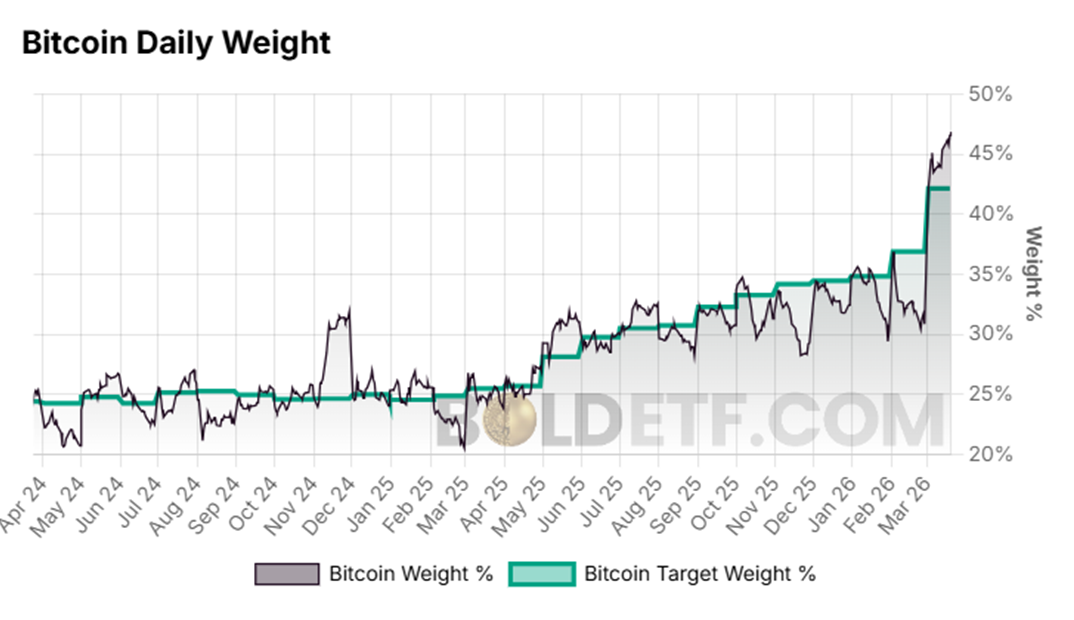The height and width of the screenshot is (620, 1074).
Task: Click the vertical Weight % axis title
Action: click(x=1034, y=273)
